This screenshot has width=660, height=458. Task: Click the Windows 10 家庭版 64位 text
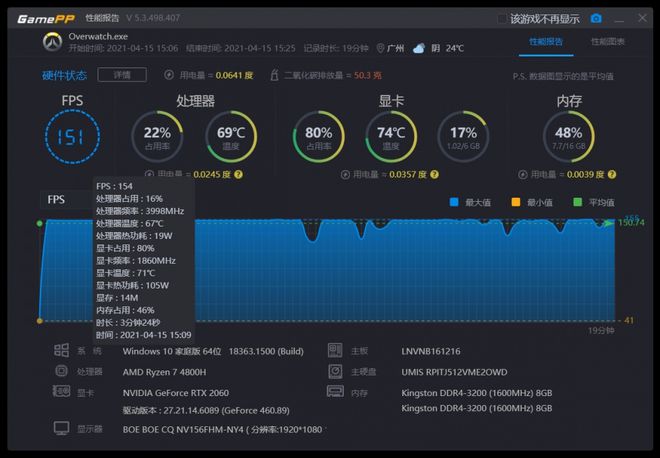point(172,351)
